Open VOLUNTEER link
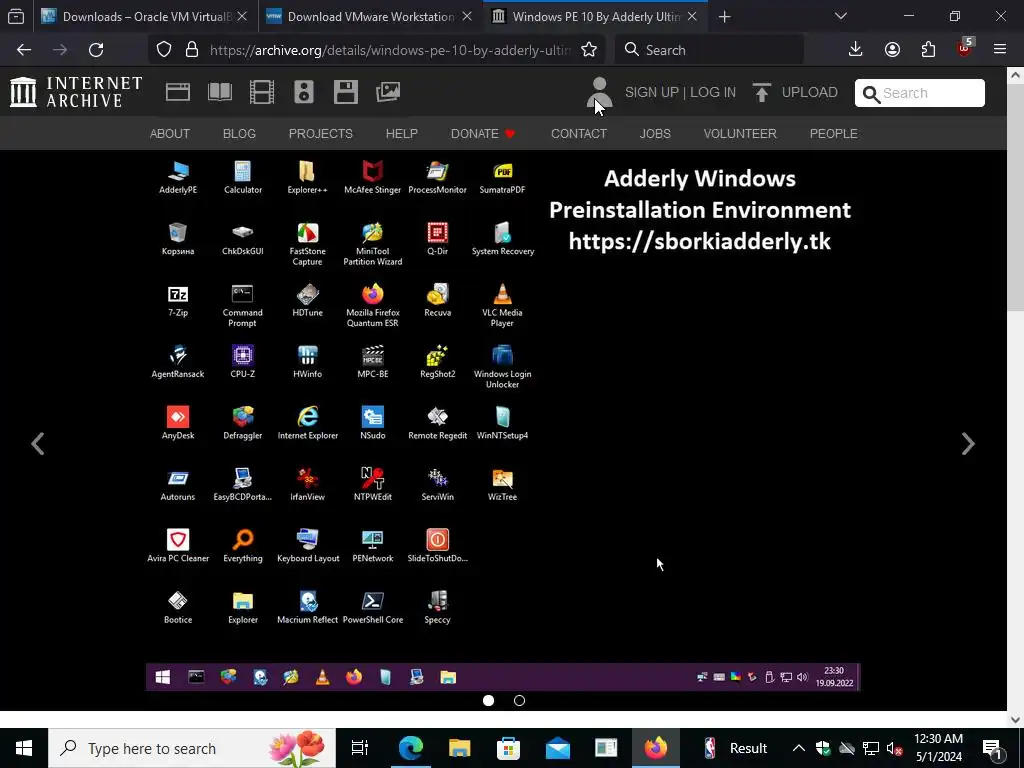1024x768 pixels. pos(740,134)
